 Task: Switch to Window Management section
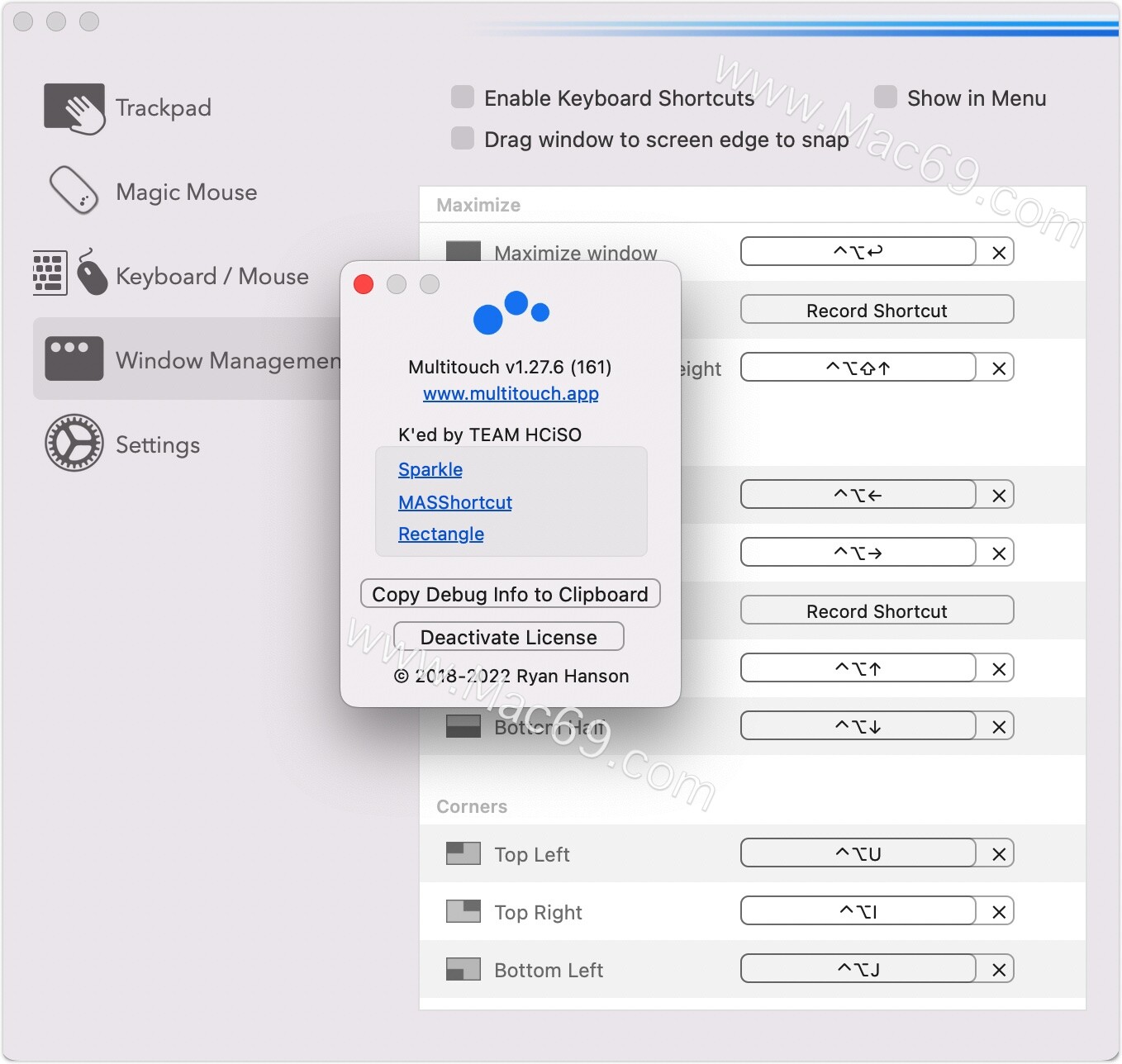tap(187, 359)
